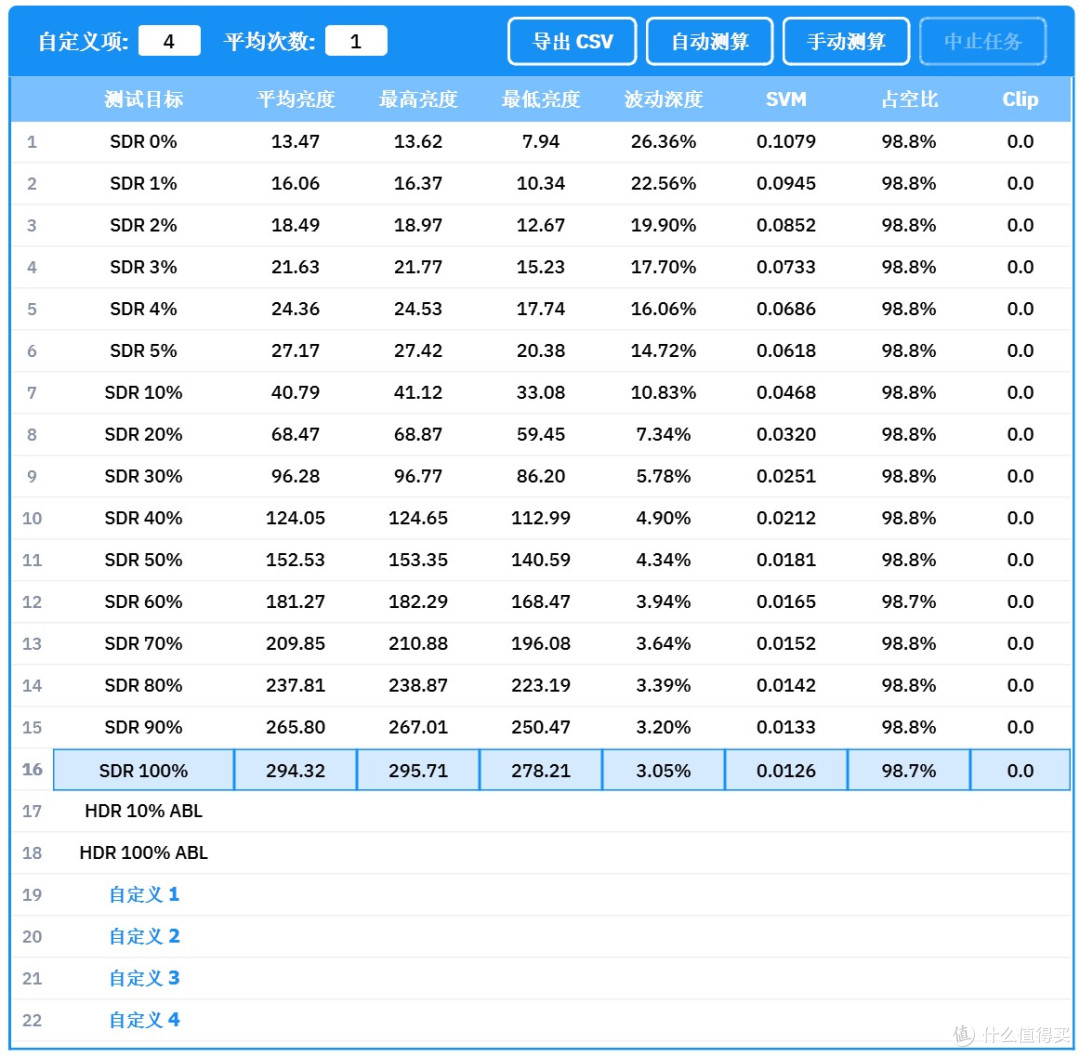This screenshot has width=1080, height=1057.
Task: Click the Clip column header
Action: pos(1020,99)
